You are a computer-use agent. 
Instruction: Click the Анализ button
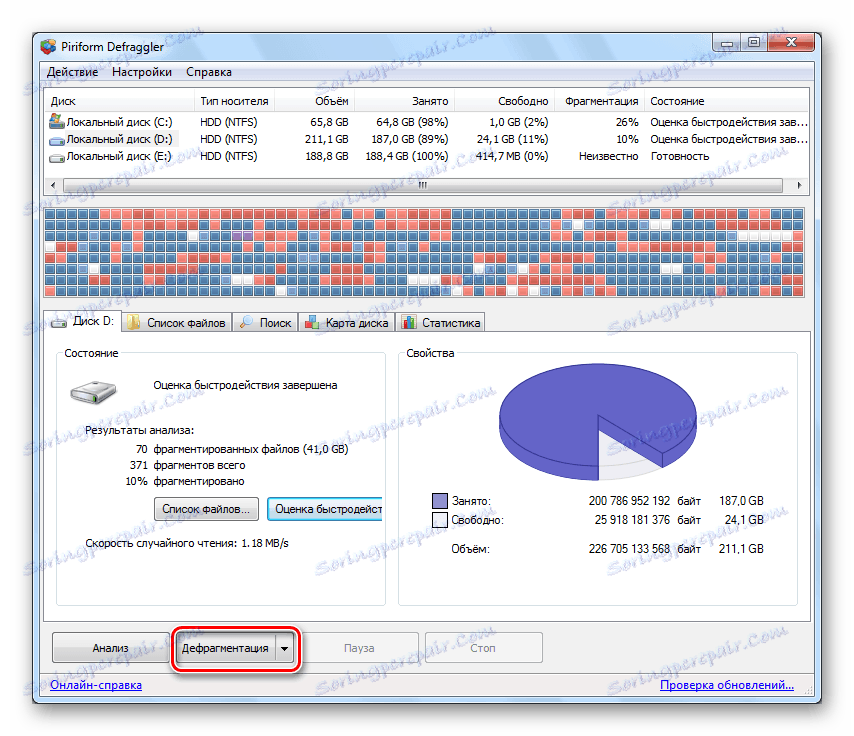coord(111,648)
